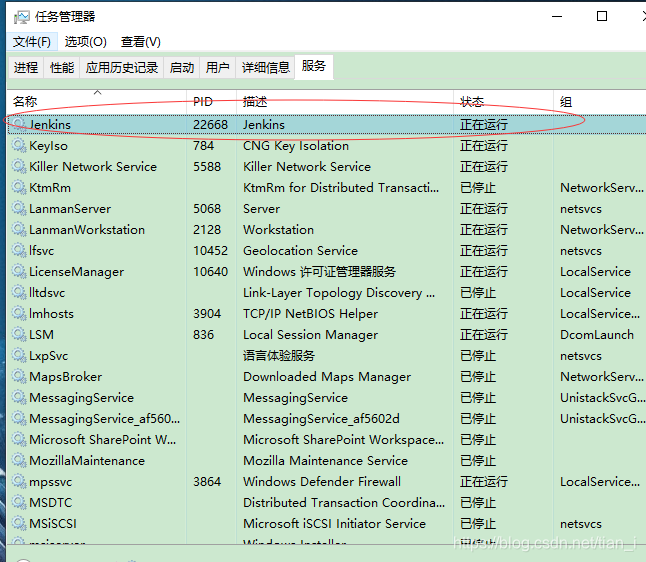Click the gear icon beside Jenkins service
The height and width of the screenshot is (562, 646).
[19, 124]
